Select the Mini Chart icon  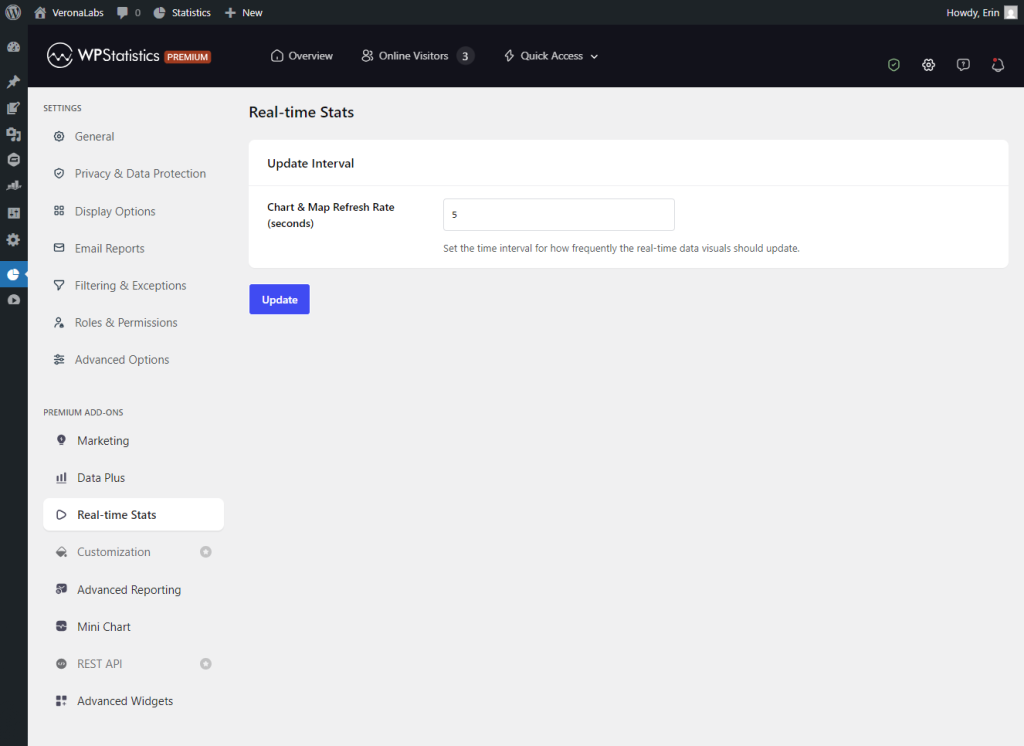[62, 626]
